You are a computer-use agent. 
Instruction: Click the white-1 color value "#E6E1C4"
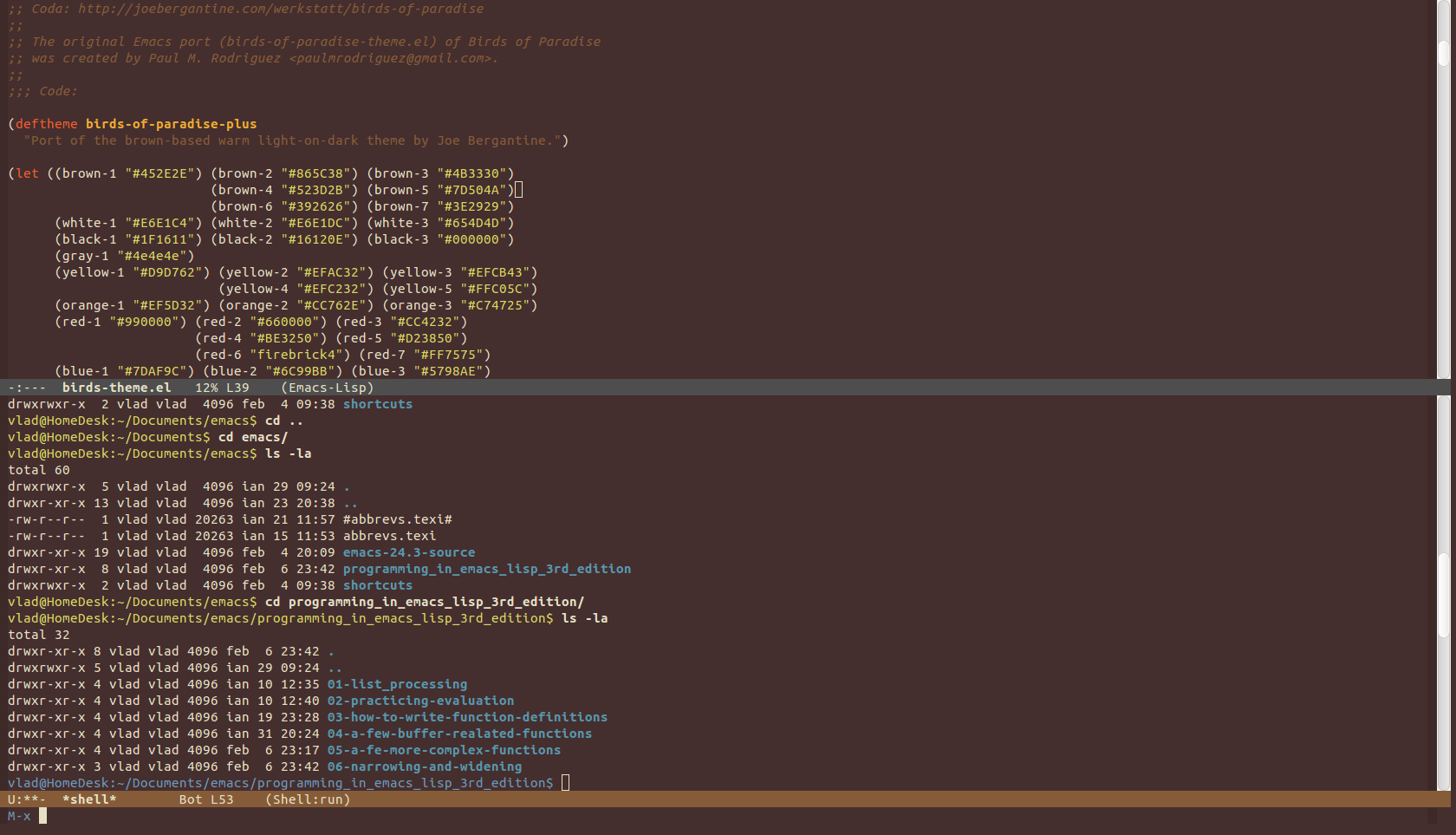pos(164,223)
